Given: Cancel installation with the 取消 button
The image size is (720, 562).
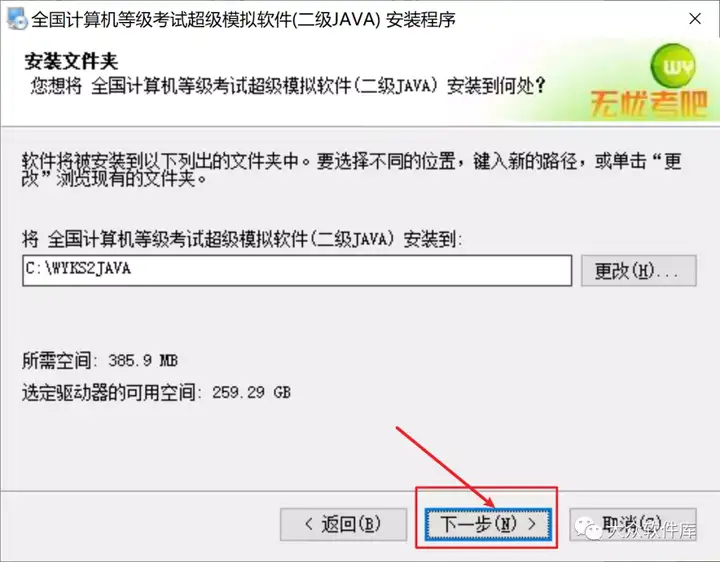Looking at the screenshot, I should (633, 524).
